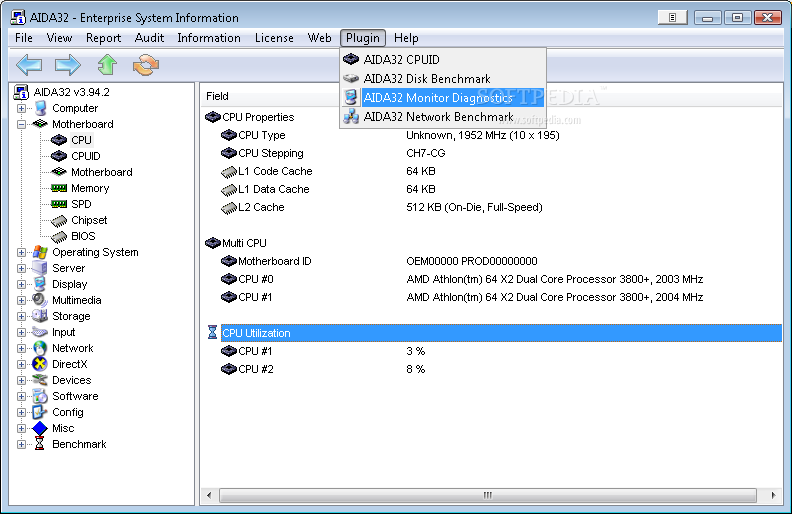Click the orange Refresh toolbar icon
This screenshot has width=792, height=514.
pyautogui.click(x=146, y=65)
